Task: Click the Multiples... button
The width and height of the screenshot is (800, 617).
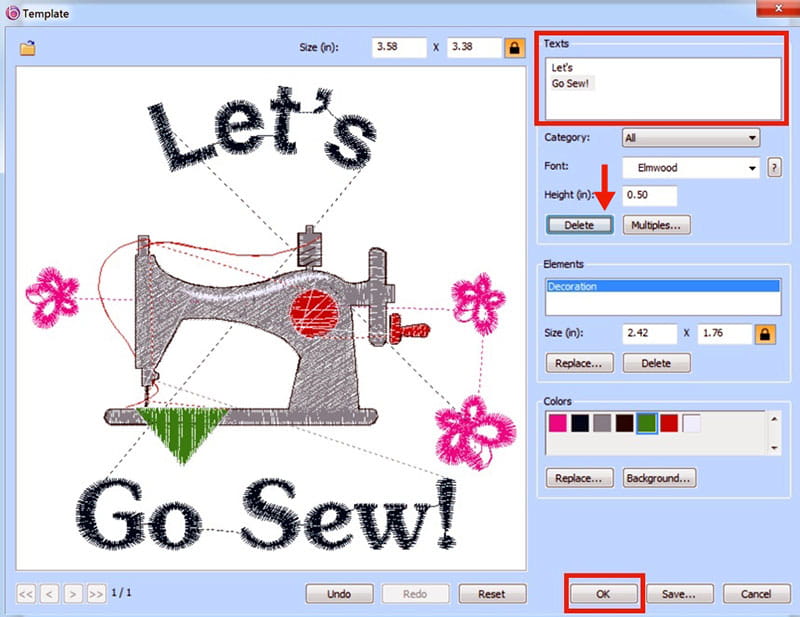Action: [x=658, y=225]
